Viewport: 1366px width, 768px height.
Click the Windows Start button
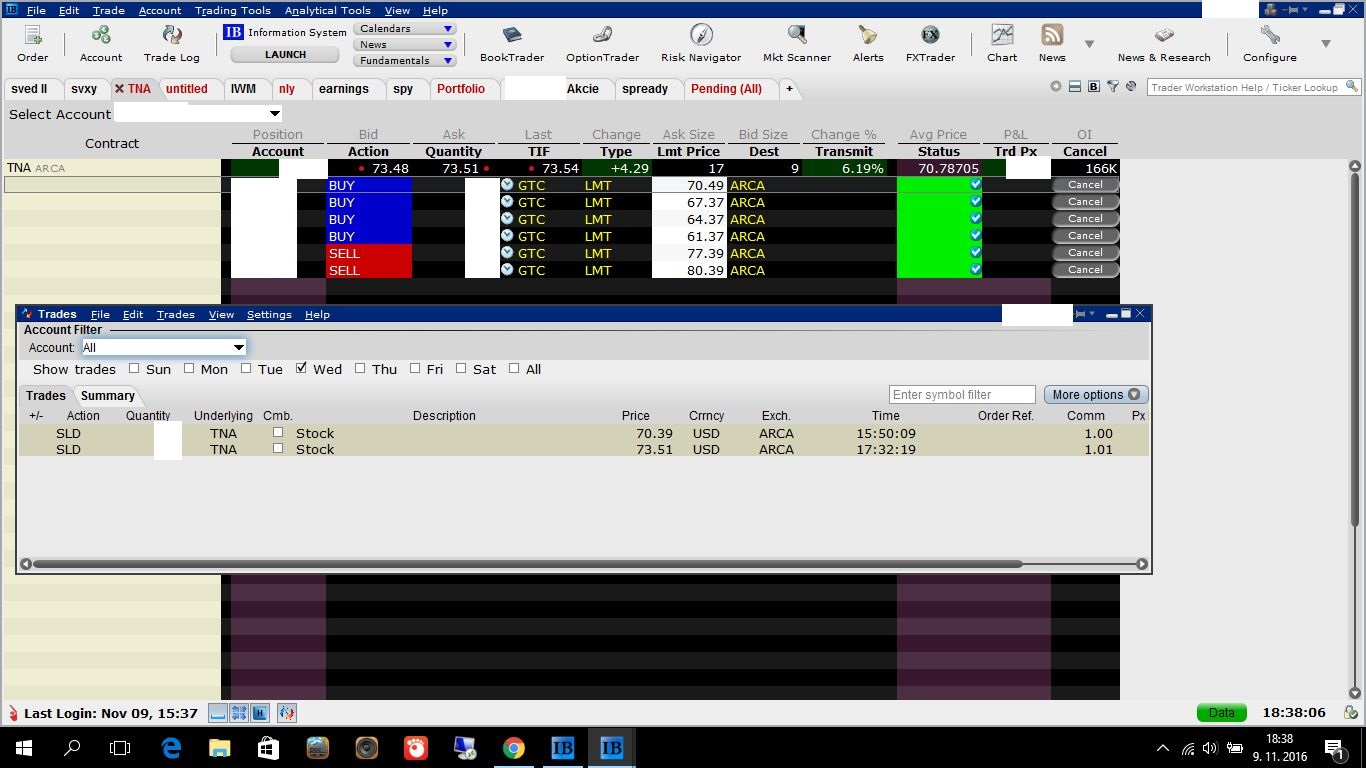(x=24, y=747)
